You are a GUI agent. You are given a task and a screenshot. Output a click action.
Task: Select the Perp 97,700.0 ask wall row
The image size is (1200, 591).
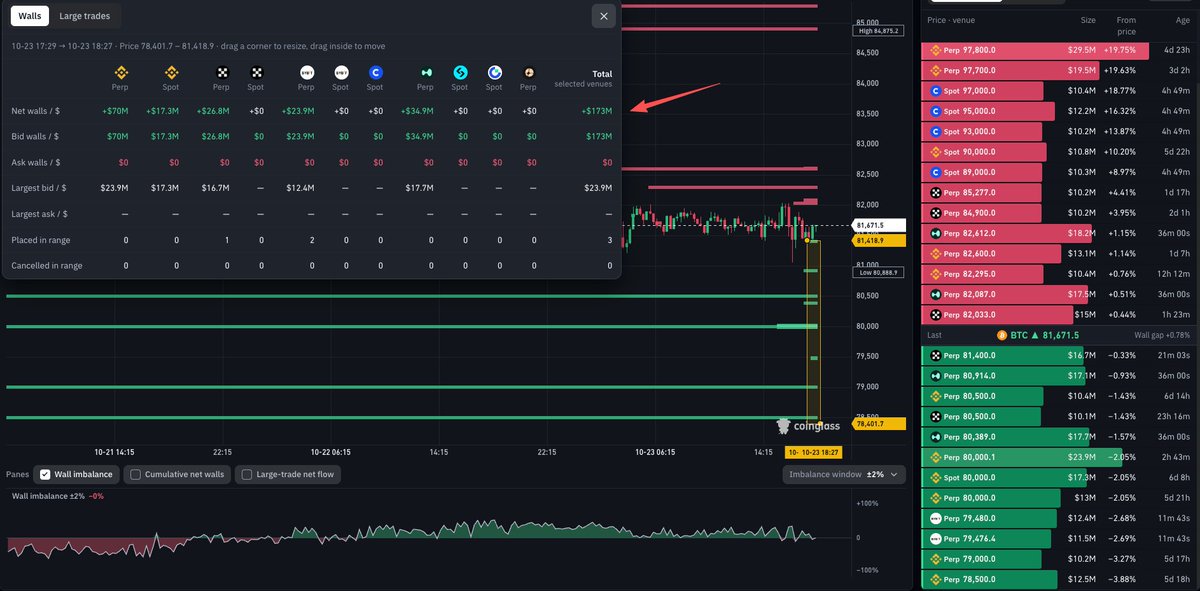(1060, 70)
